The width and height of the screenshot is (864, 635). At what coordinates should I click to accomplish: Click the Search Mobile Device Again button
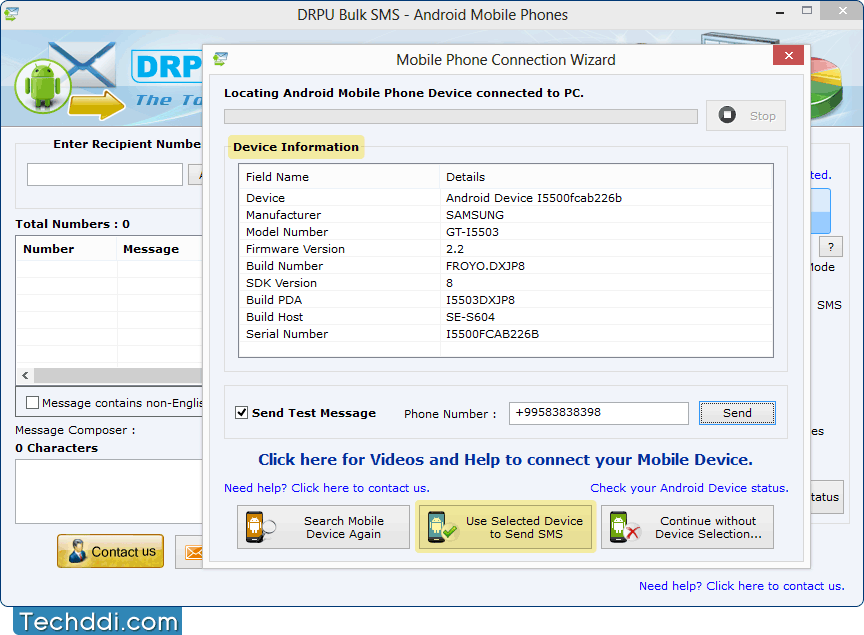(323, 527)
